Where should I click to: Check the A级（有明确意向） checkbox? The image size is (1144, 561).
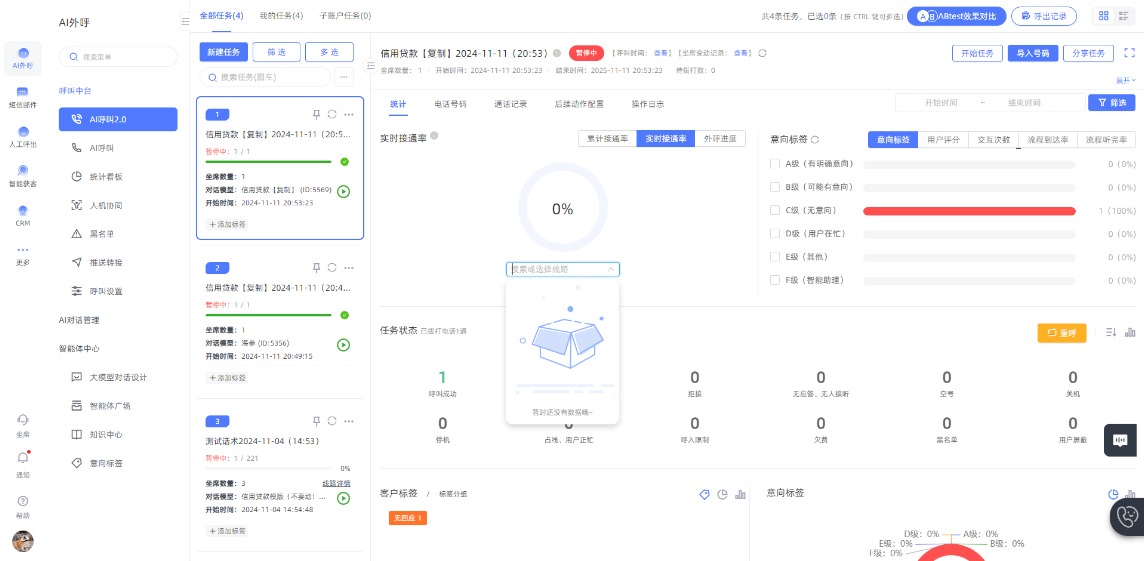coord(775,163)
